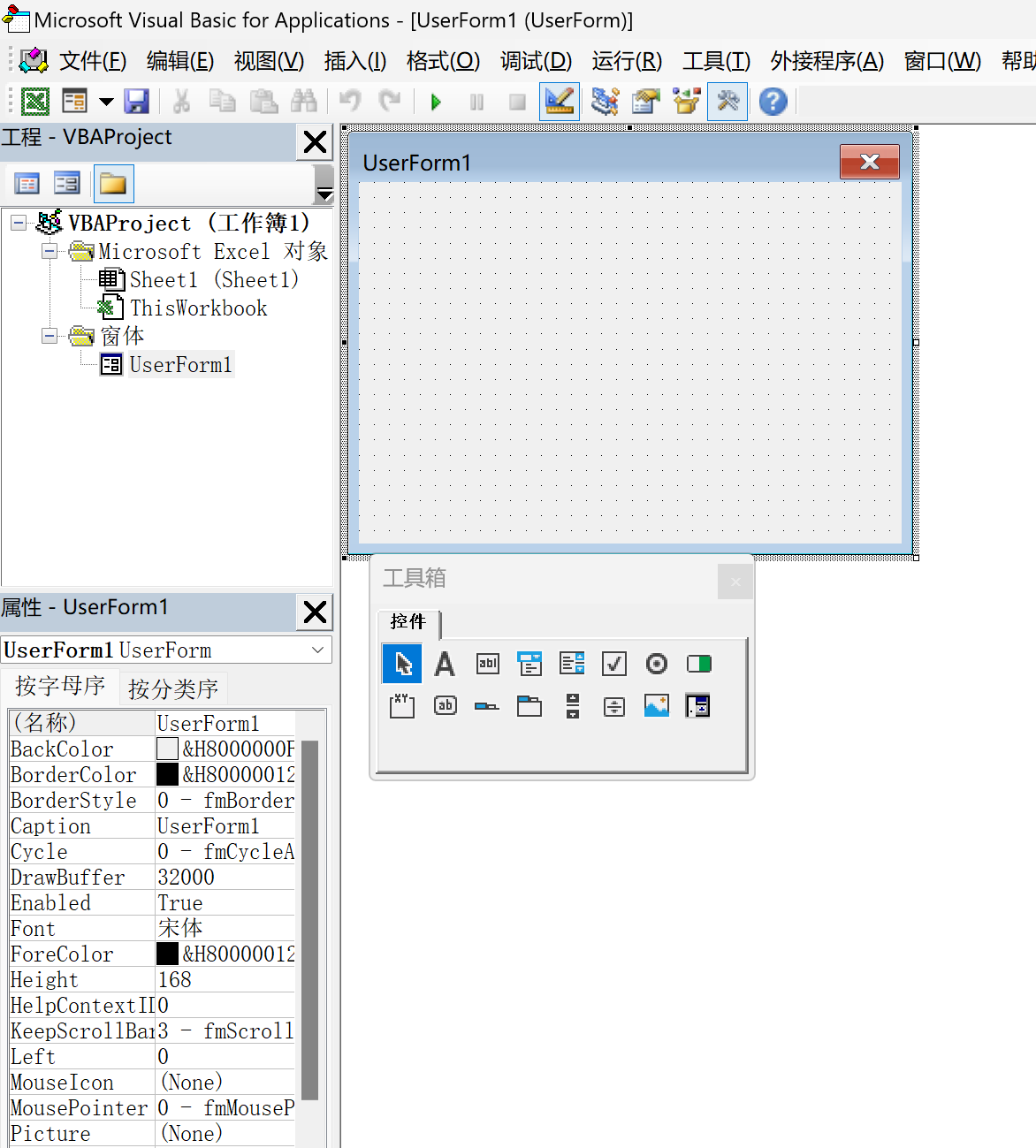This screenshot has width=1036, height=1148.
Task: Run the macro with the green play icon
Action: click(436, 102)
